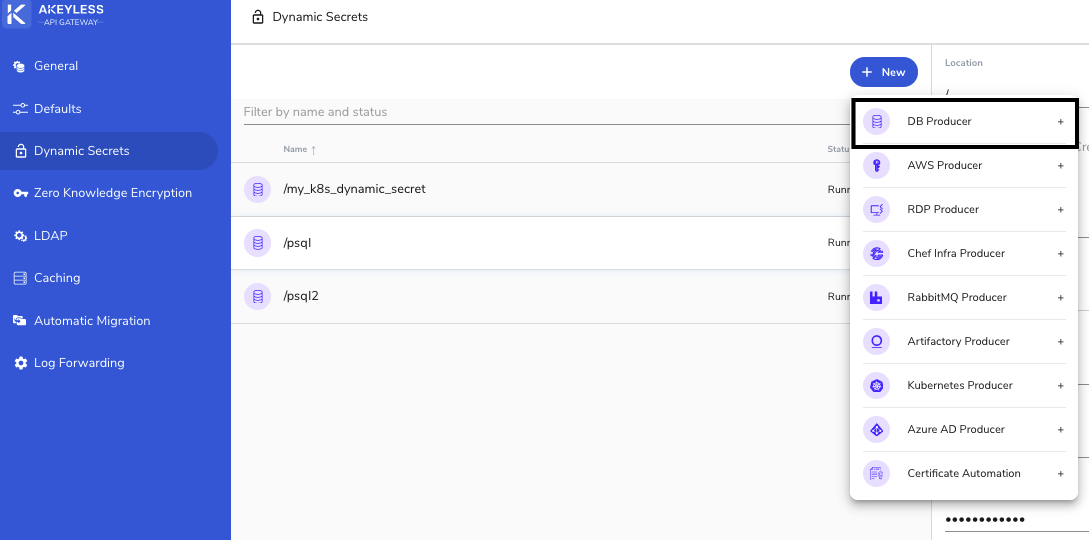The width and height of the screenshot is (1089, 540).
Task: Click the DB Producer database icon
Action: click(876, 122)
